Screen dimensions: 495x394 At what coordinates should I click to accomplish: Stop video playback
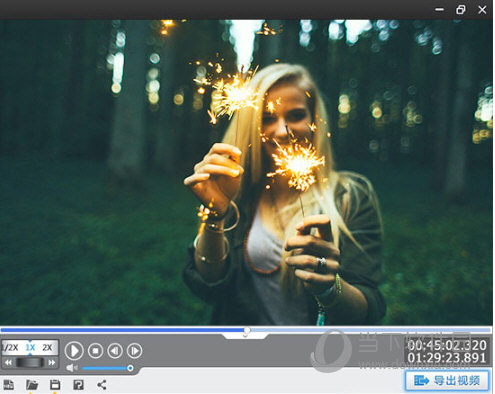tap(95, 351)
